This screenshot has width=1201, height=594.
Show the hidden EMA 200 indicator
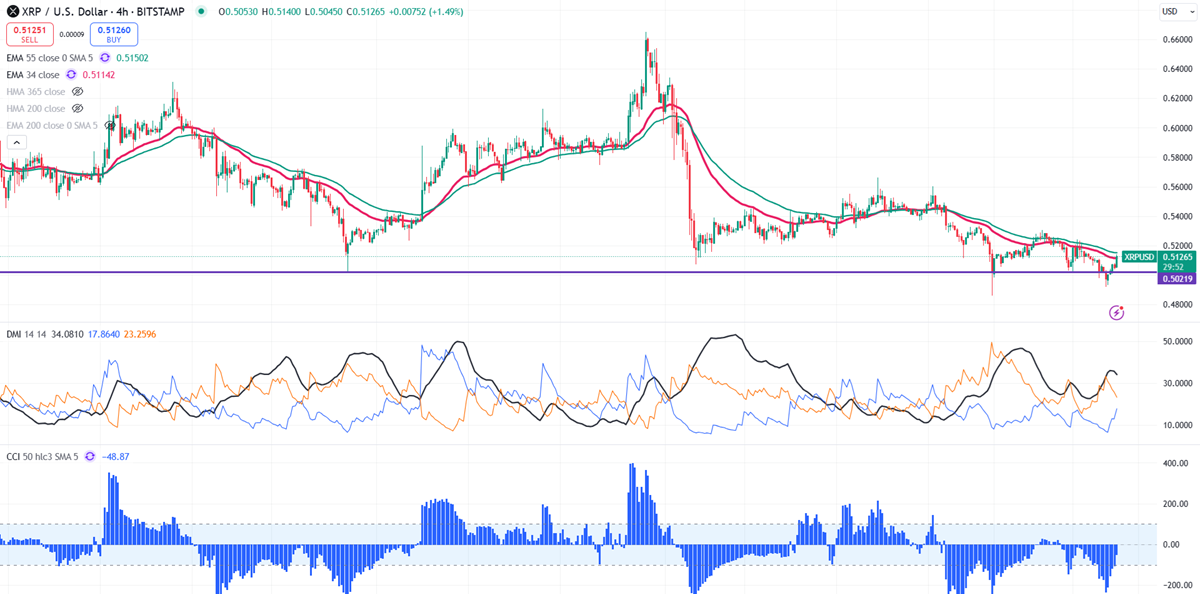point(110,125)
